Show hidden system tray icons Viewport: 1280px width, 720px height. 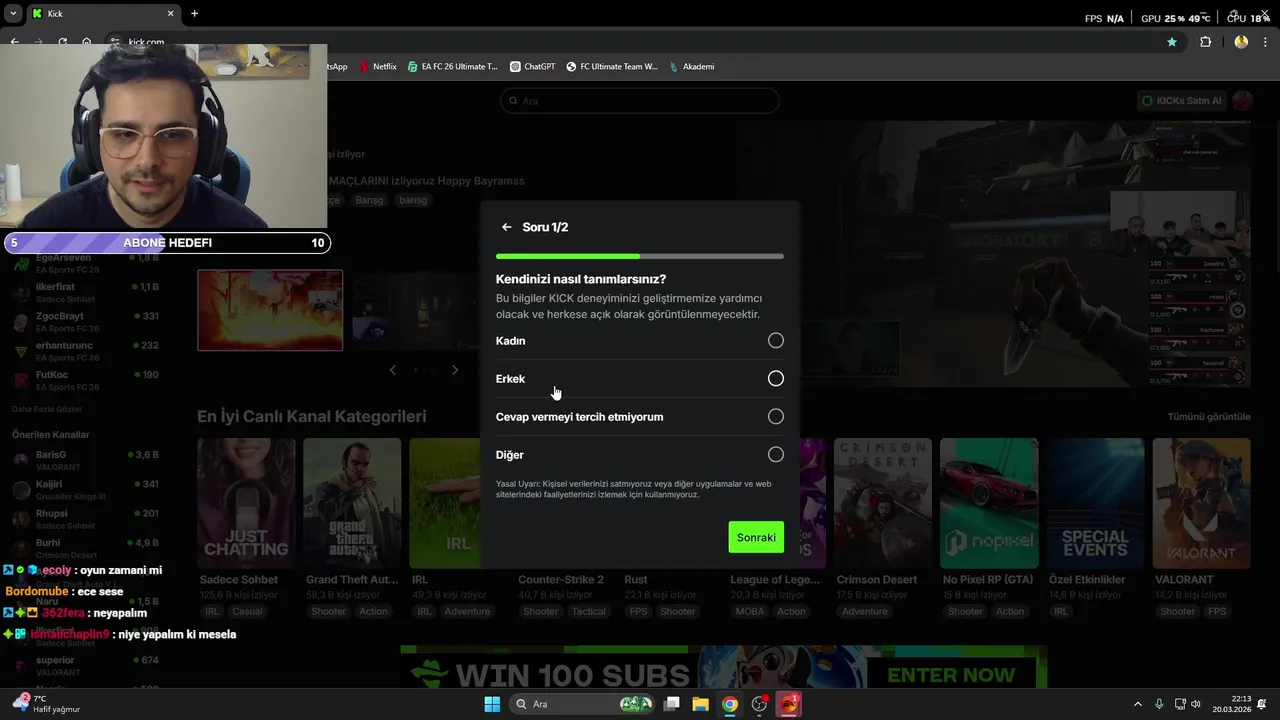(1137, 704)
